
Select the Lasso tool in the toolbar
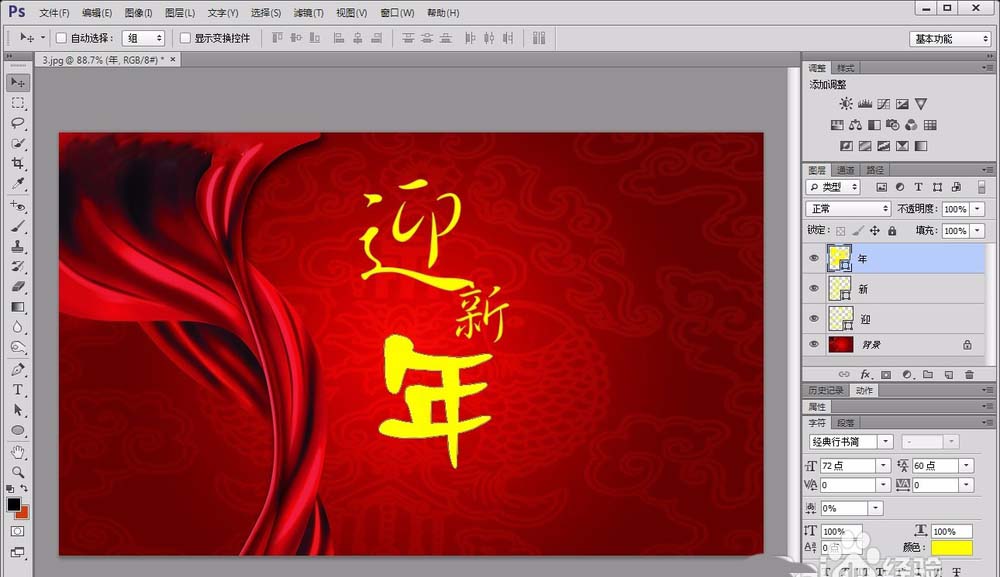coord(18,122)
